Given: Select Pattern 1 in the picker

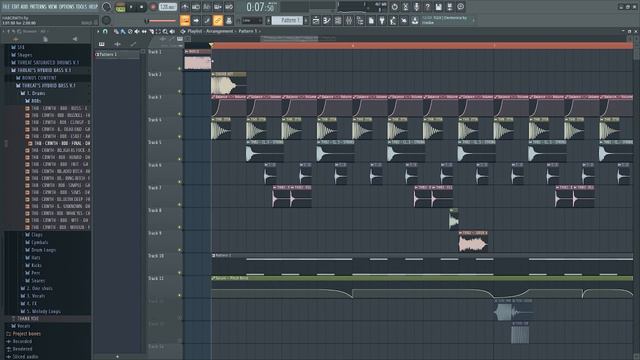Looking at the screenshot, I should click(x=118, y=54).
